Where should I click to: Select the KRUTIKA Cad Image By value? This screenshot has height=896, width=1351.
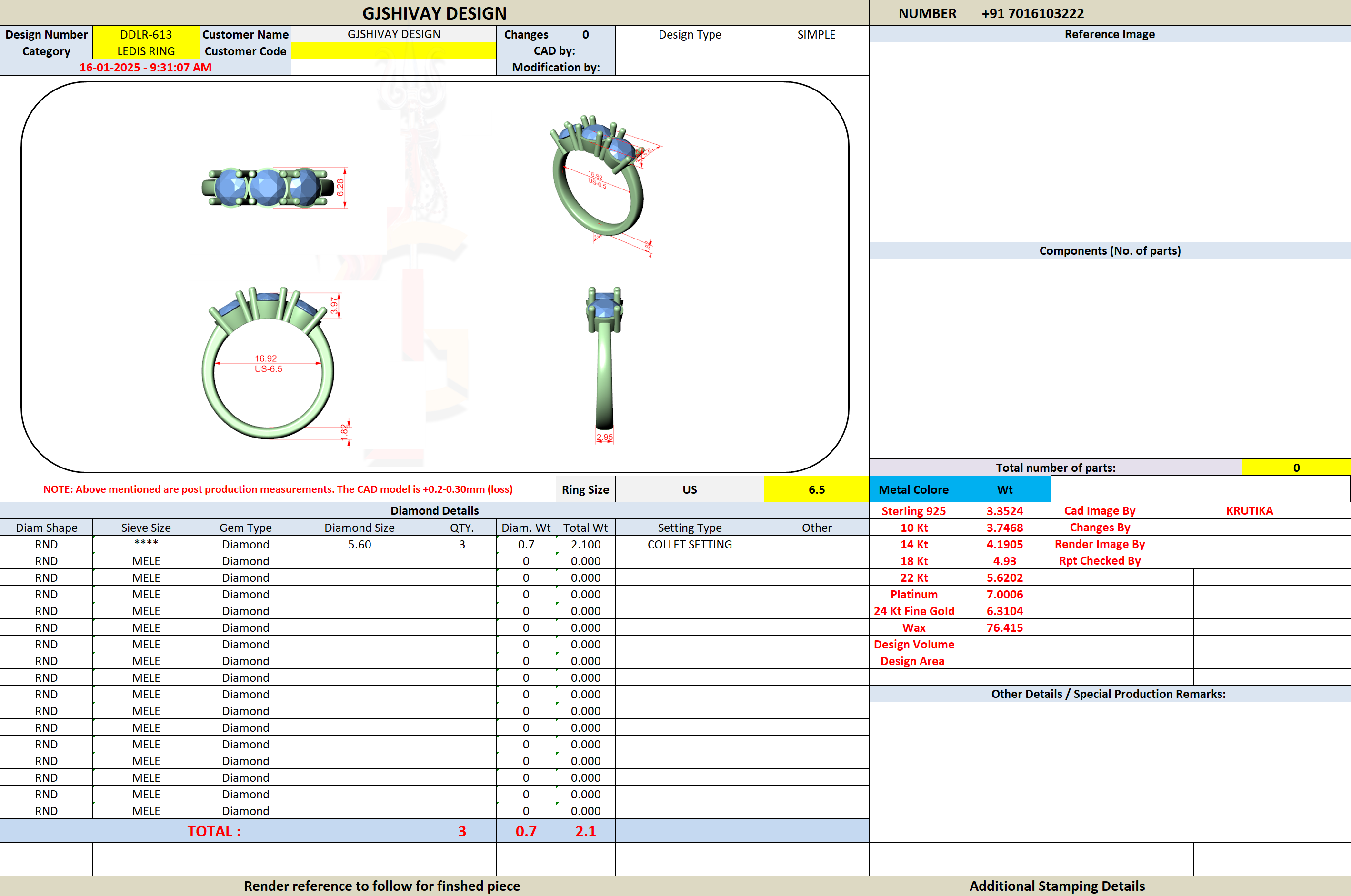(x=1249, y=511)
